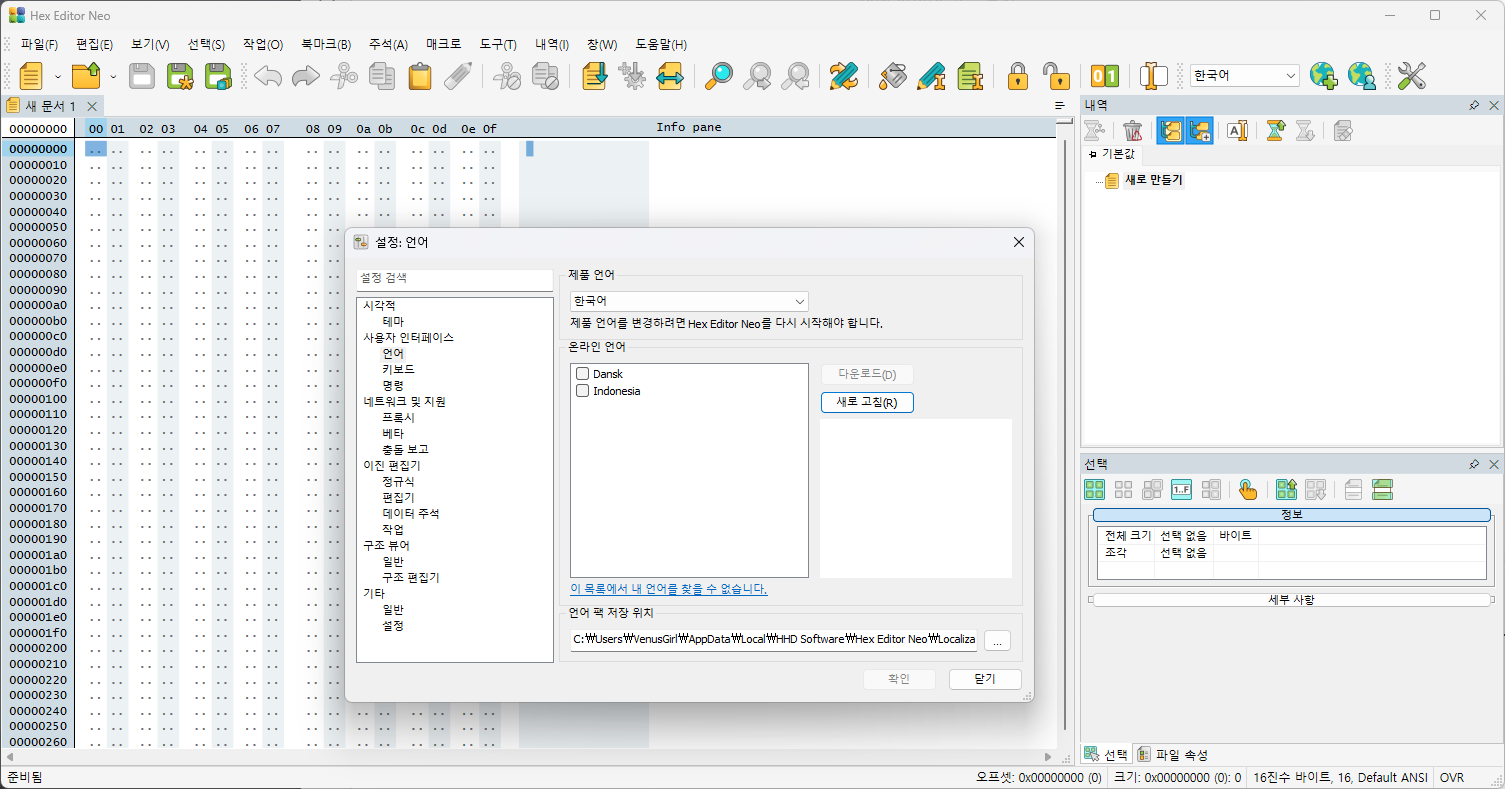Open the 편집(E) menu
The height and width of the screenshot is (789, 1505).
[95, 45]
